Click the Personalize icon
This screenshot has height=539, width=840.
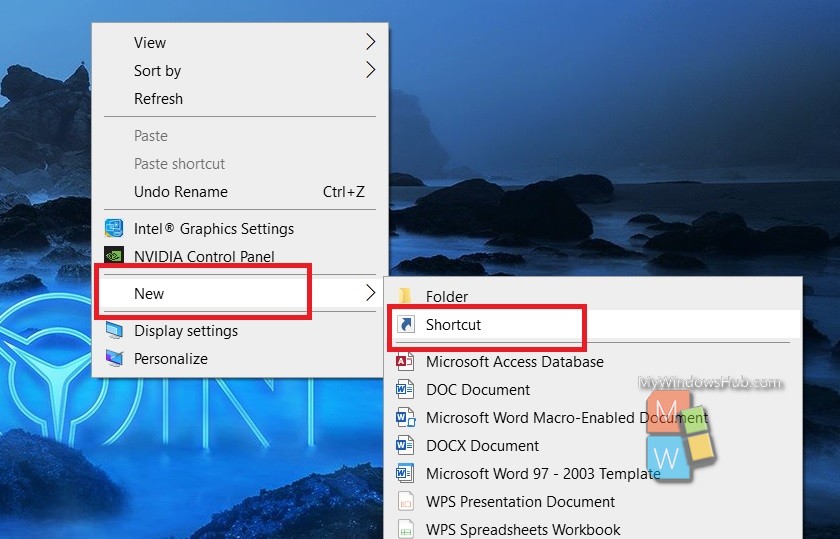114,358
